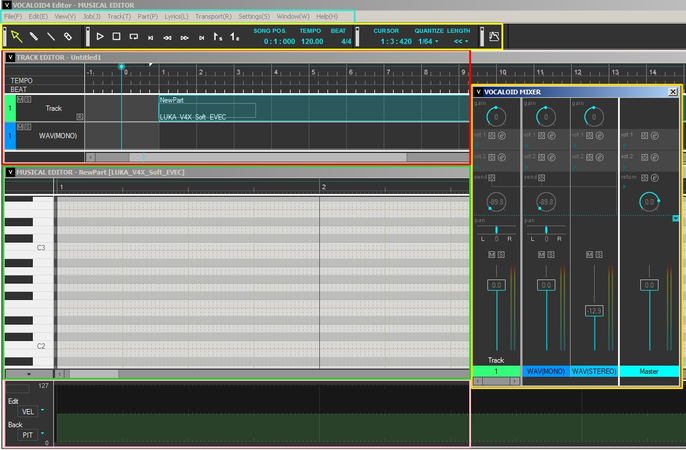Mute the WAV(MONO) channel in the mixer
The height and width of the screenshot is (450, 686).
(542, 255)
